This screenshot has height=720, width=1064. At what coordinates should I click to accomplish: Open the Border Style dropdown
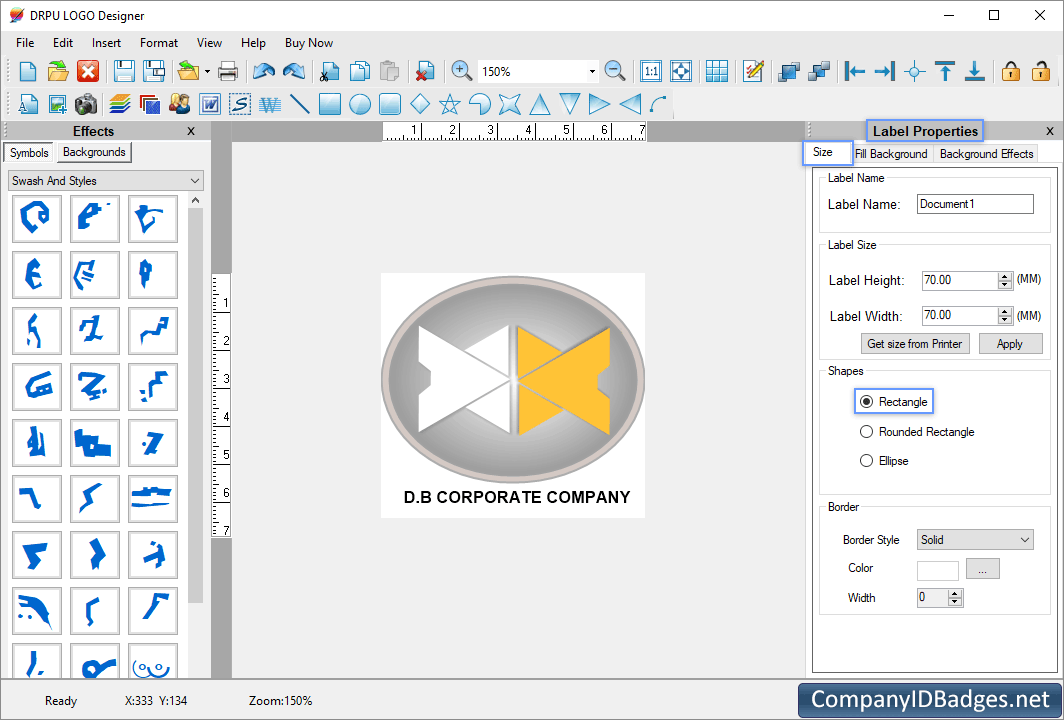tap(1025, 539)
